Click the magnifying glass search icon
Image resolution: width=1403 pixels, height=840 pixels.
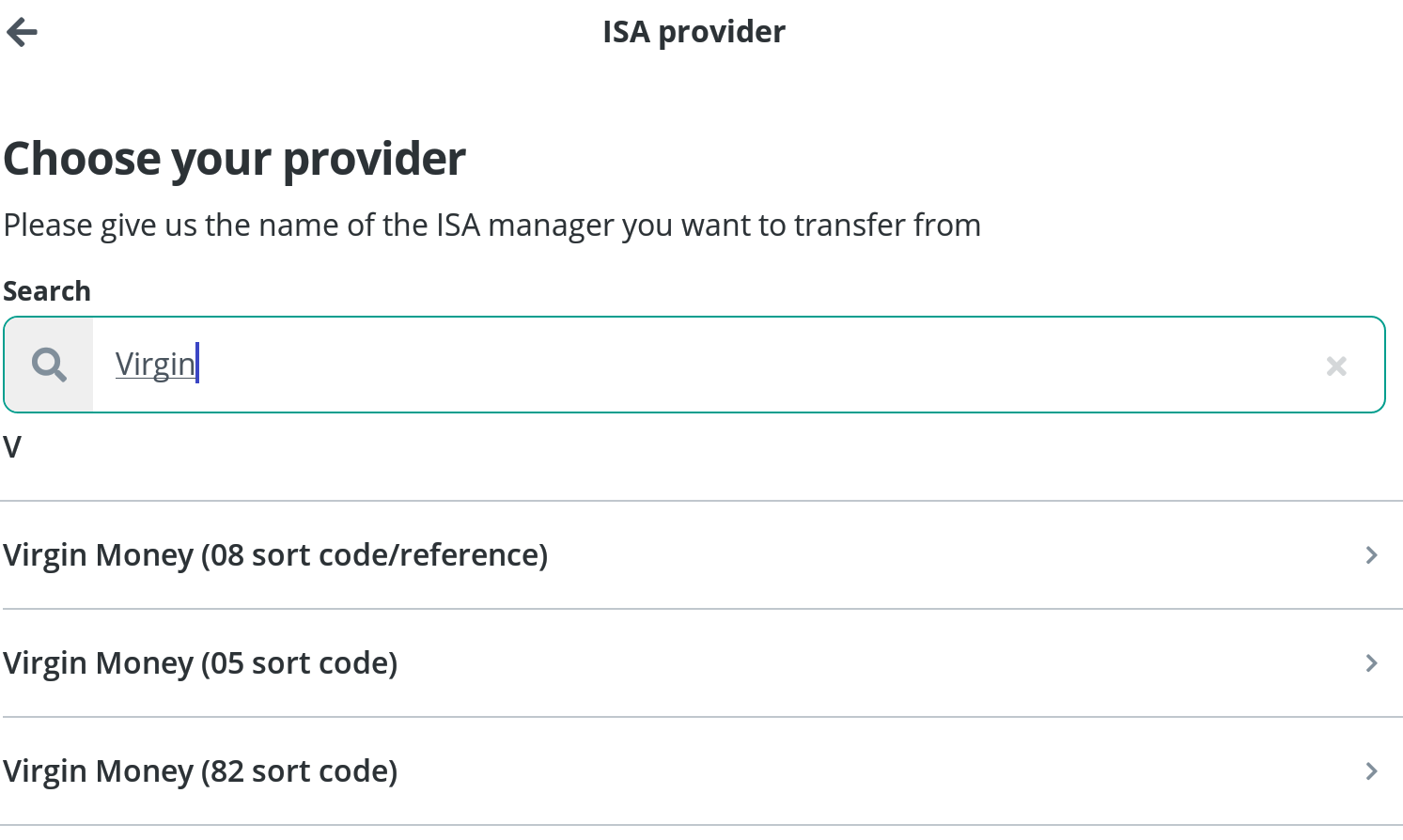(49, 365)
